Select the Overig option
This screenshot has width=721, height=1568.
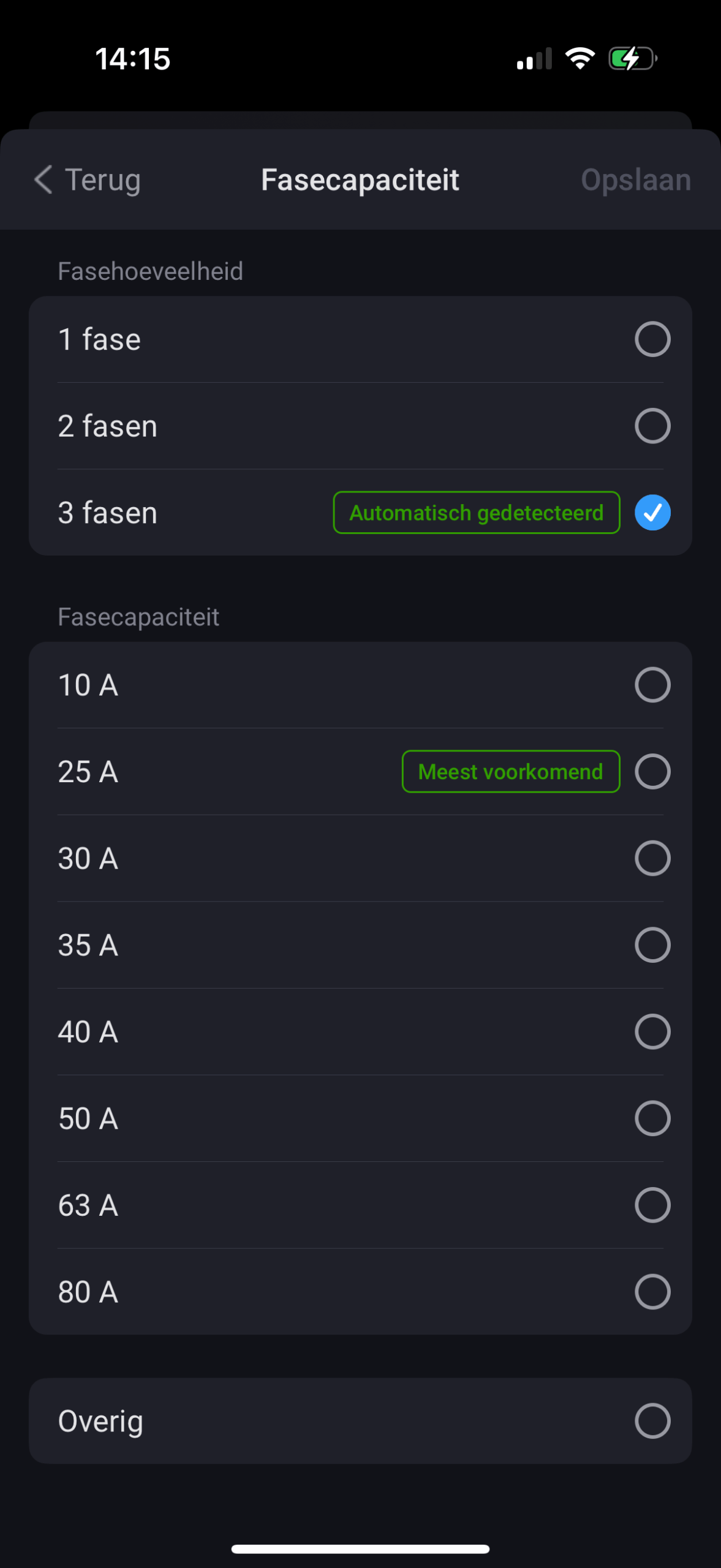point(652,1421)
